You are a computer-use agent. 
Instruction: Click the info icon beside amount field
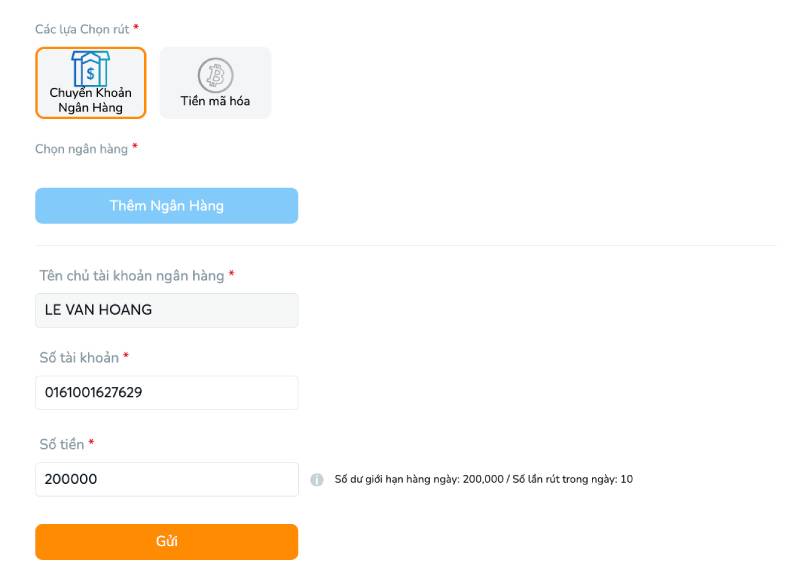pyautogui.click(x=317, y=480)
